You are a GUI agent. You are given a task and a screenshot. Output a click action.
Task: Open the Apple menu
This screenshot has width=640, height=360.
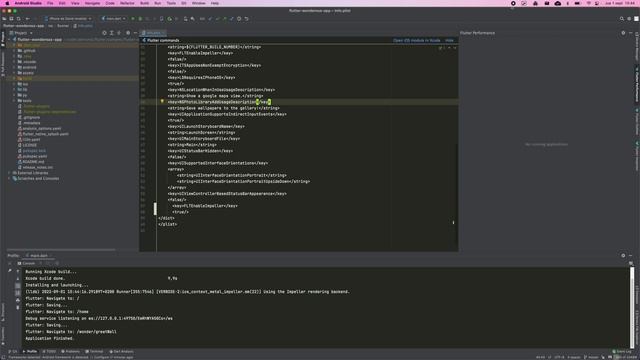tap(7, 3)
